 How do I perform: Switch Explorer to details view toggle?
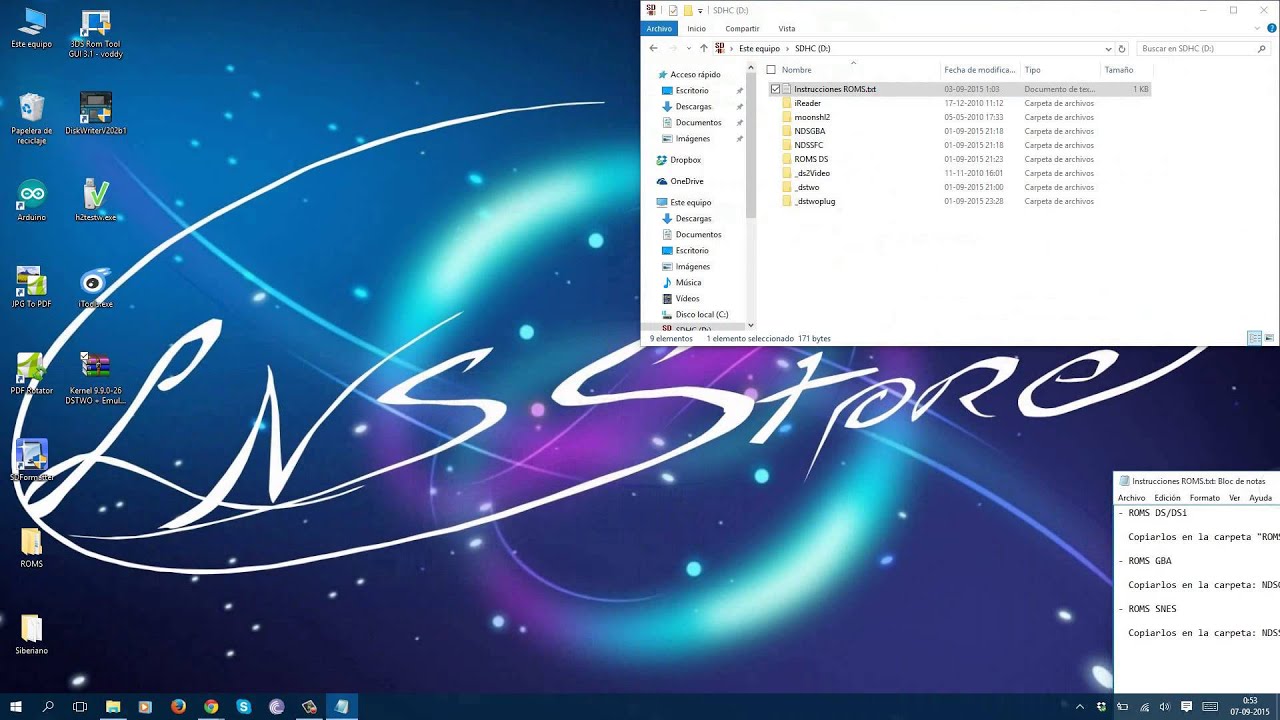coord(1254,338)
